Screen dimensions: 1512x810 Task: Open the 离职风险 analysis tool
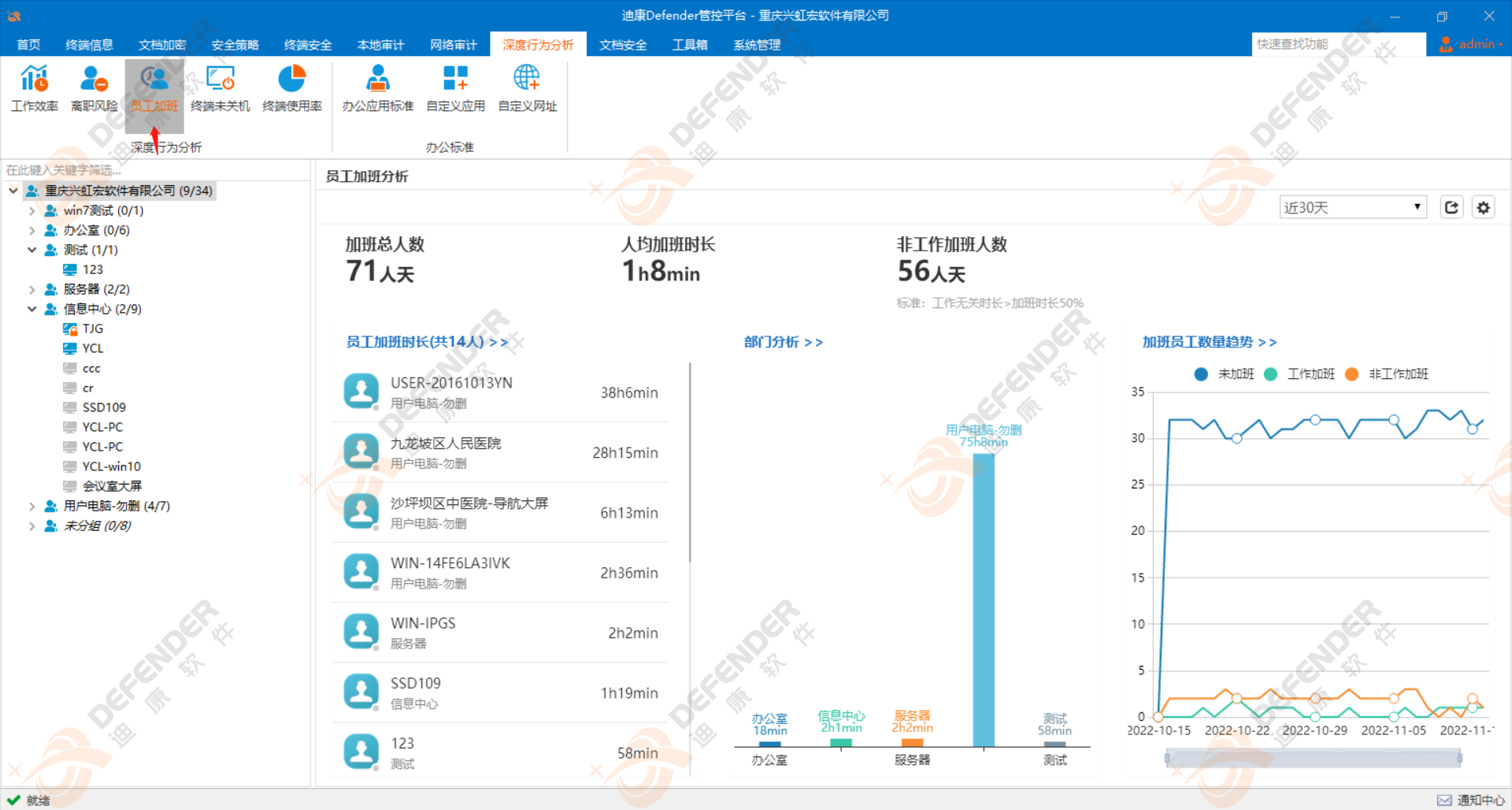pyautogui.click(x=94, y=89)
